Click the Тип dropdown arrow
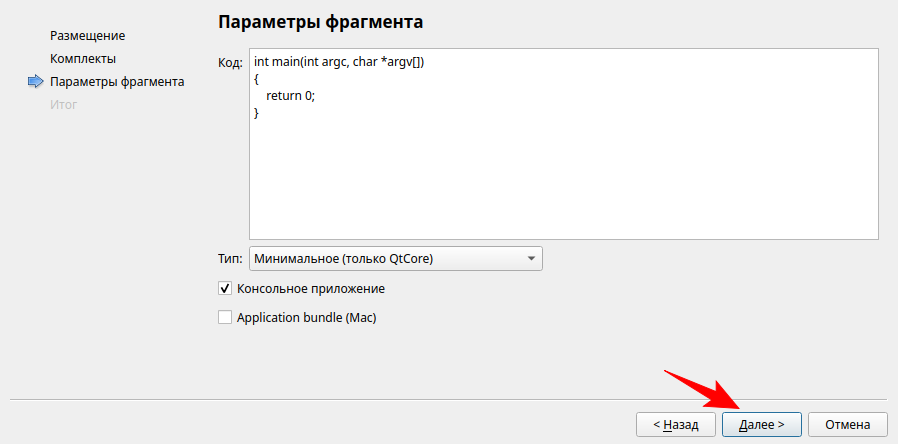 point(530,258)
